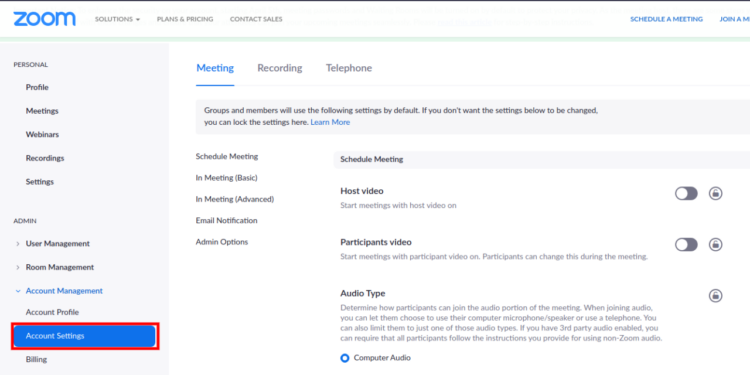This screenshot has width=750, height=375.
Task: Open the Solutions dropdown menu
Action: pos(117,19)
